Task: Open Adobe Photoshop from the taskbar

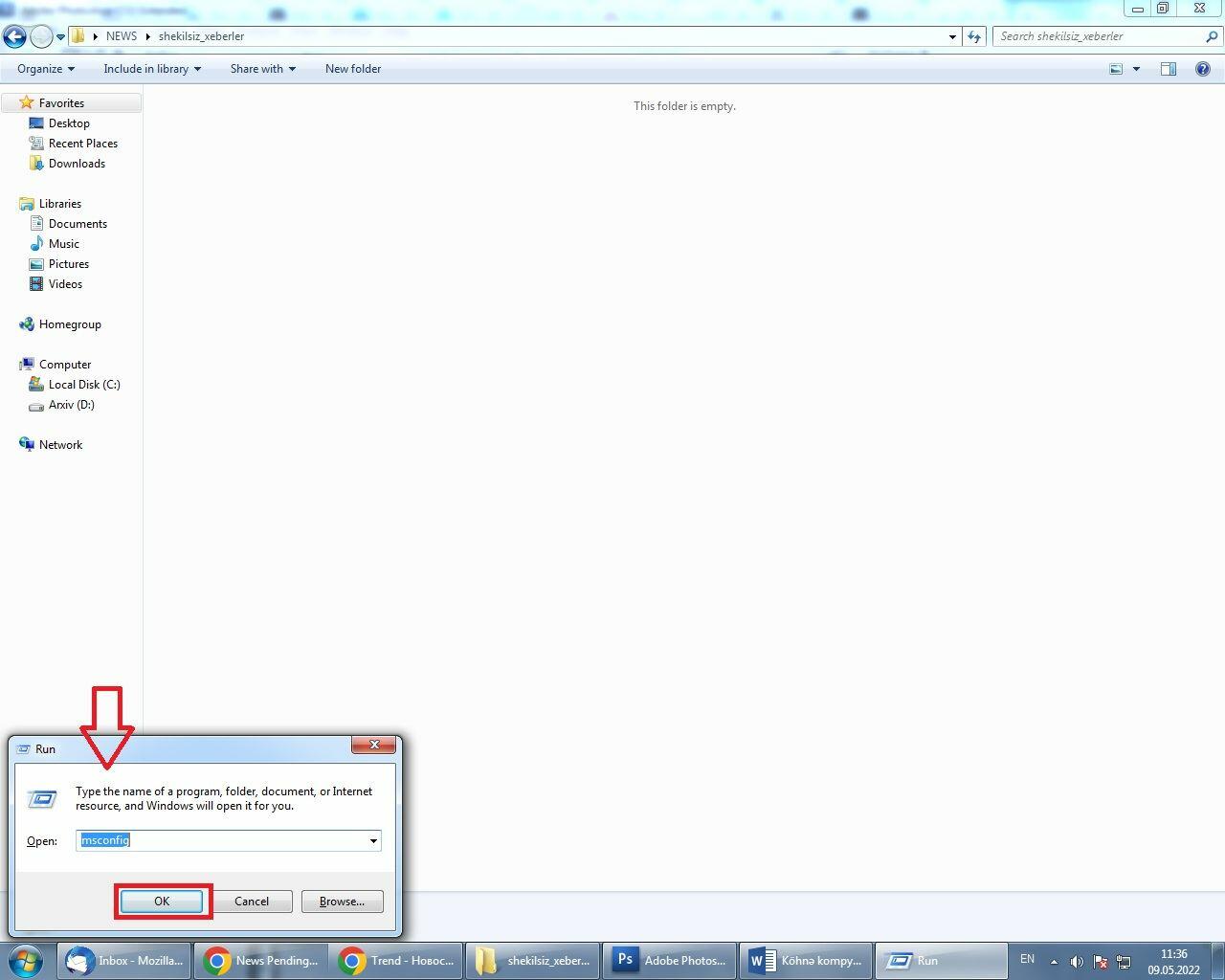Action: (670, 960)
